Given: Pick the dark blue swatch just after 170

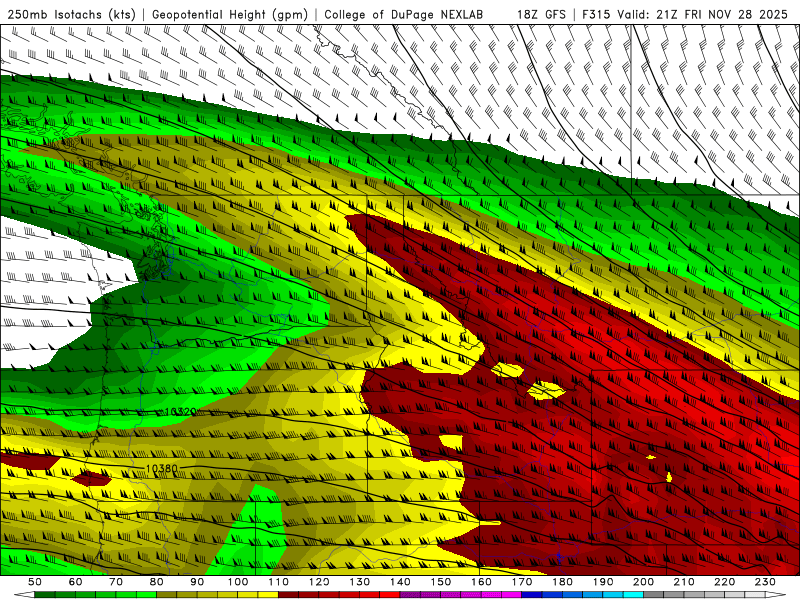Looking at the screenshot, I should point(532,595).
